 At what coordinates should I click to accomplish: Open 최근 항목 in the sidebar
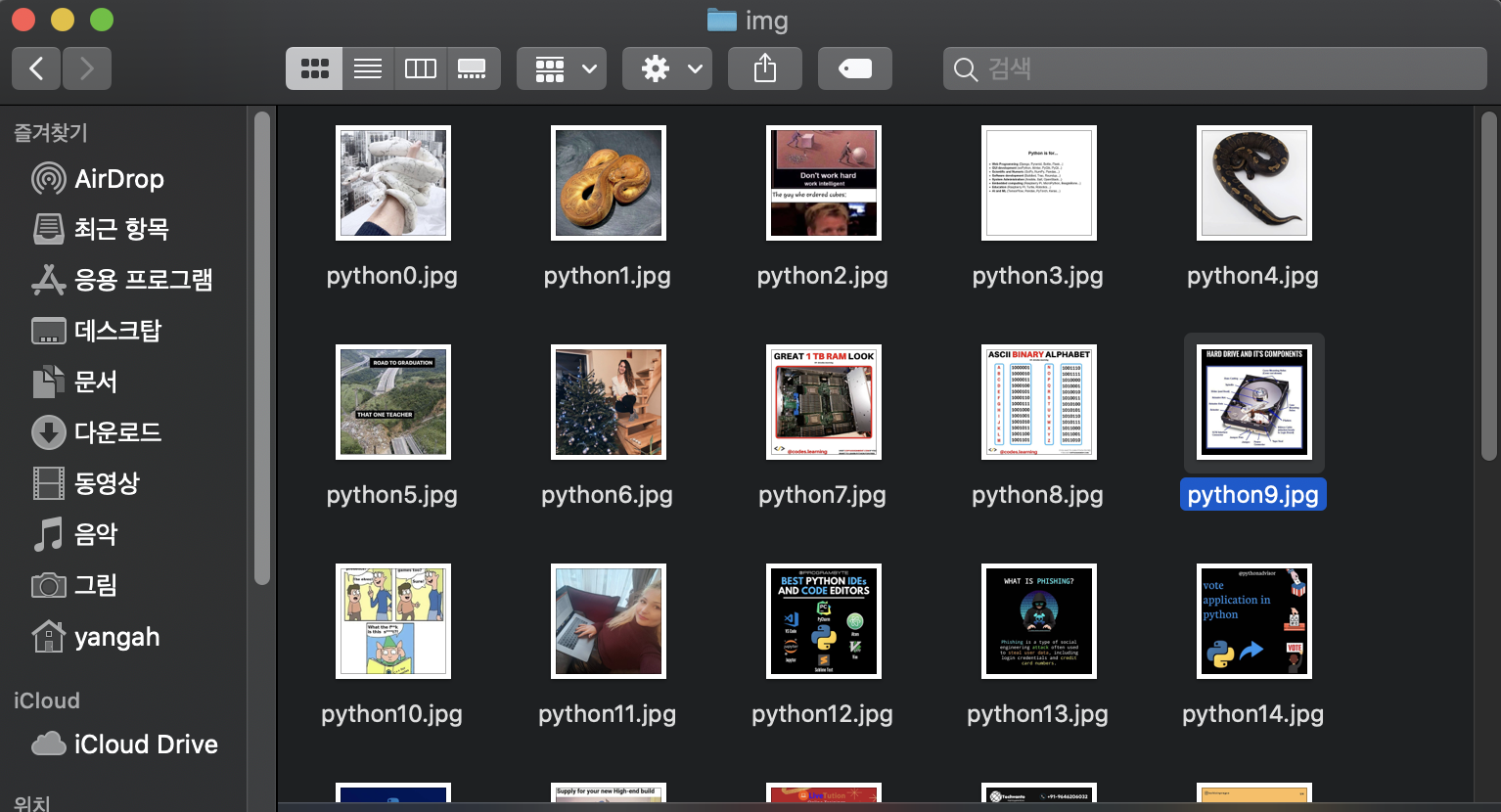pyautogui.click(x=121, y=229)
